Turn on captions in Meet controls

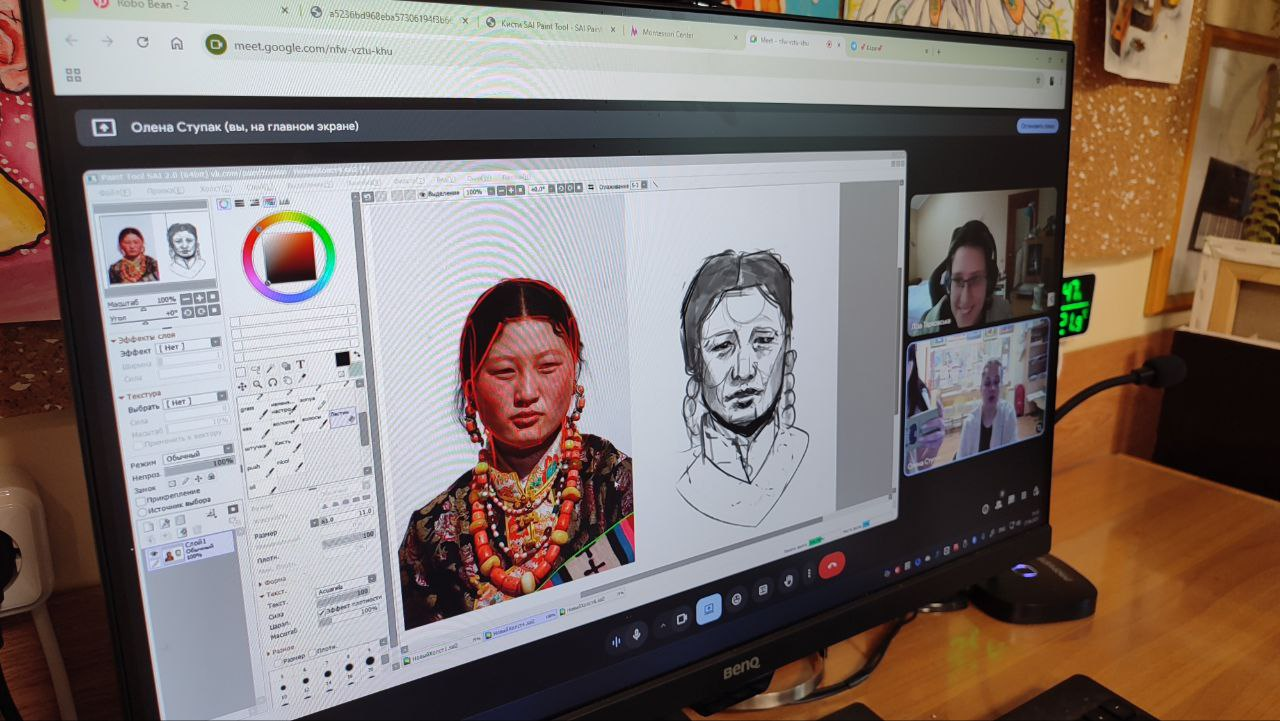763,590
